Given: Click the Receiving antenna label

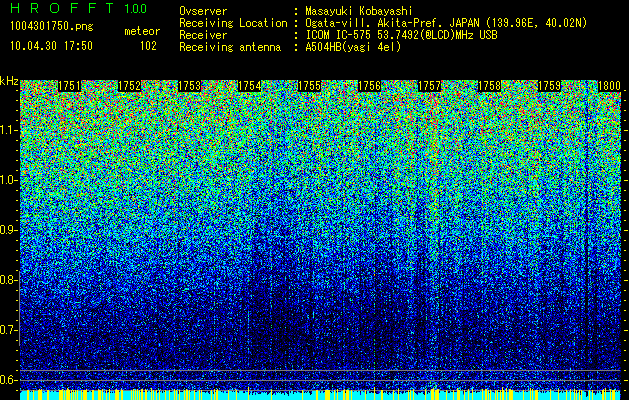Looking at the screenshot, I should [x=230, y=47].
